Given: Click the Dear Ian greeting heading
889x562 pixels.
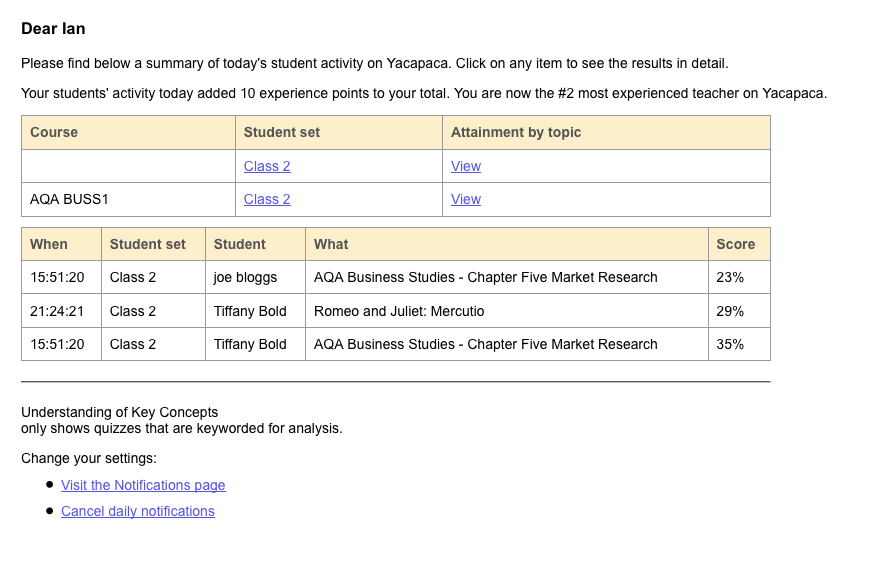Looking at the screenshot, I should tap(53, 29).
